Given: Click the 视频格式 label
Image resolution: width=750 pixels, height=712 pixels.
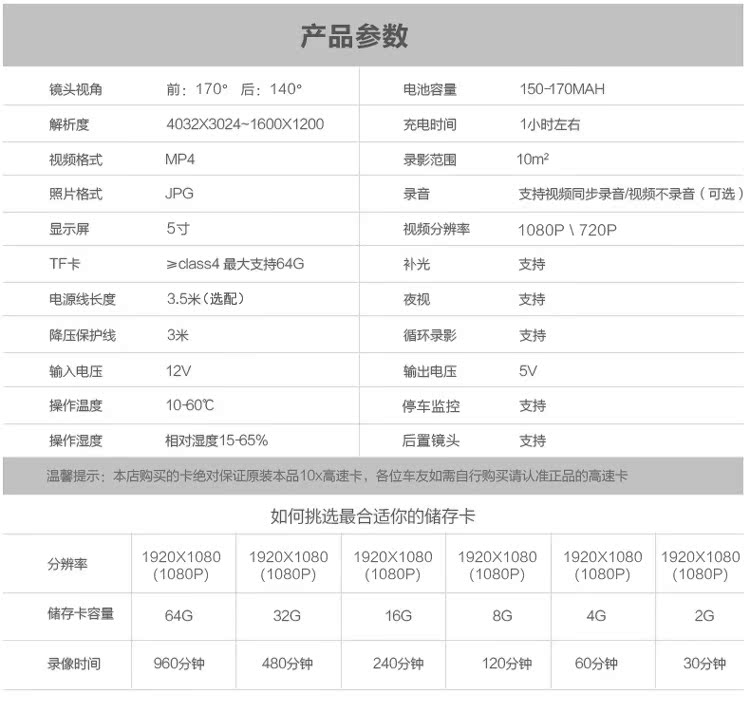Looking at the screenshot, I should pyautogui.click(x=76, y=160).
